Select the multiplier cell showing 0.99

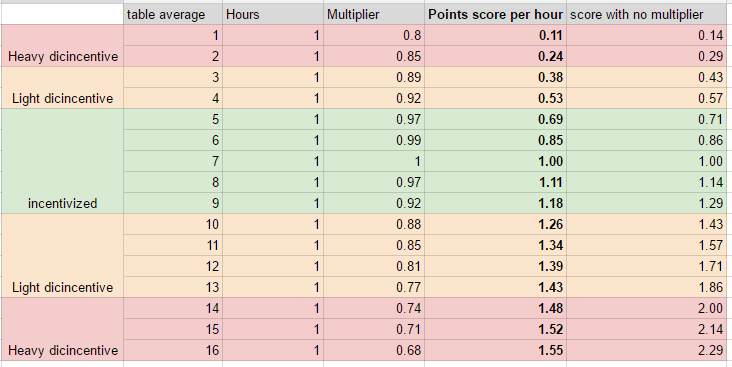[x=374, y=140]
